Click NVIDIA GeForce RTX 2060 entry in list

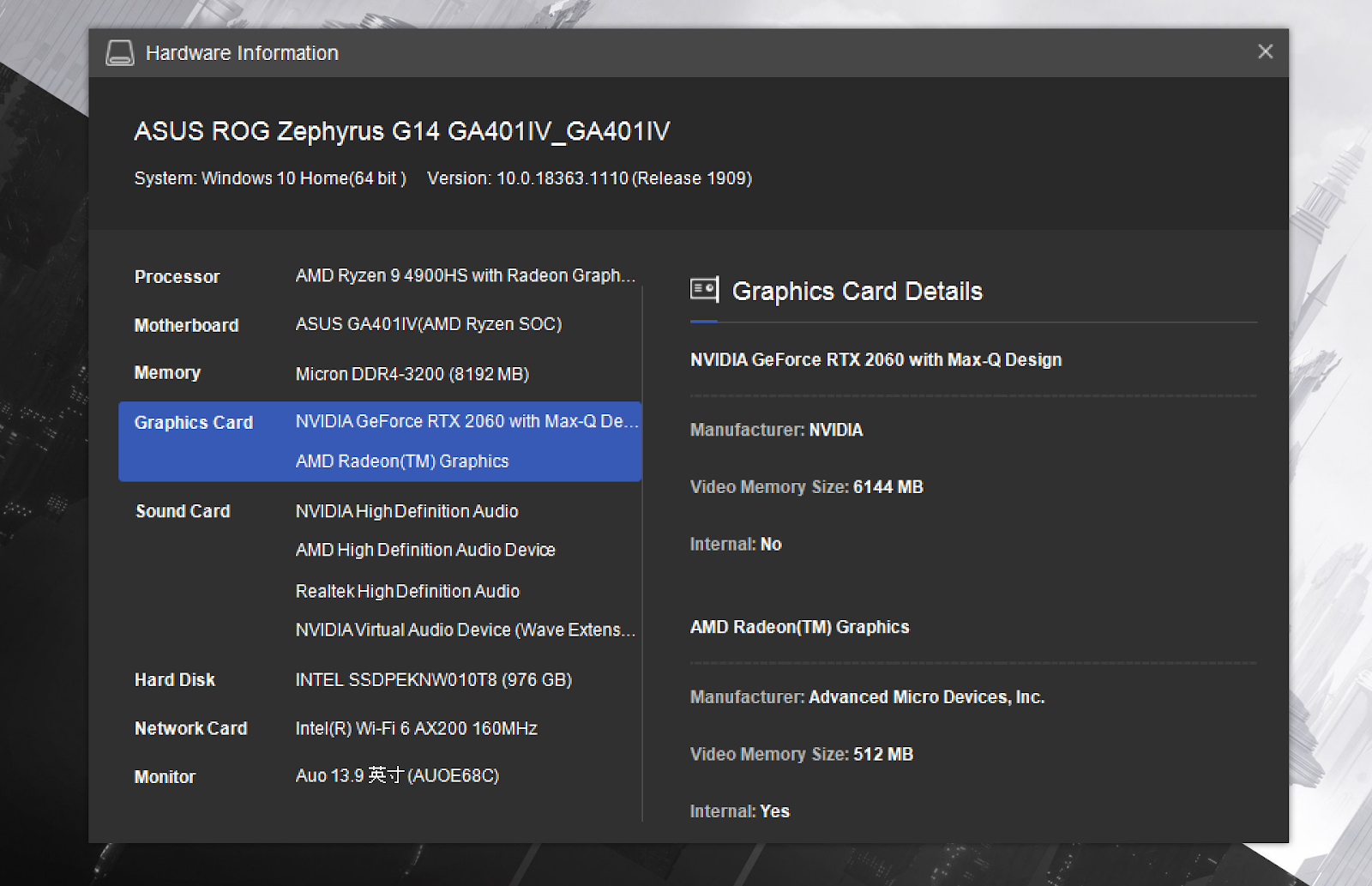click(x=467, y=421)
